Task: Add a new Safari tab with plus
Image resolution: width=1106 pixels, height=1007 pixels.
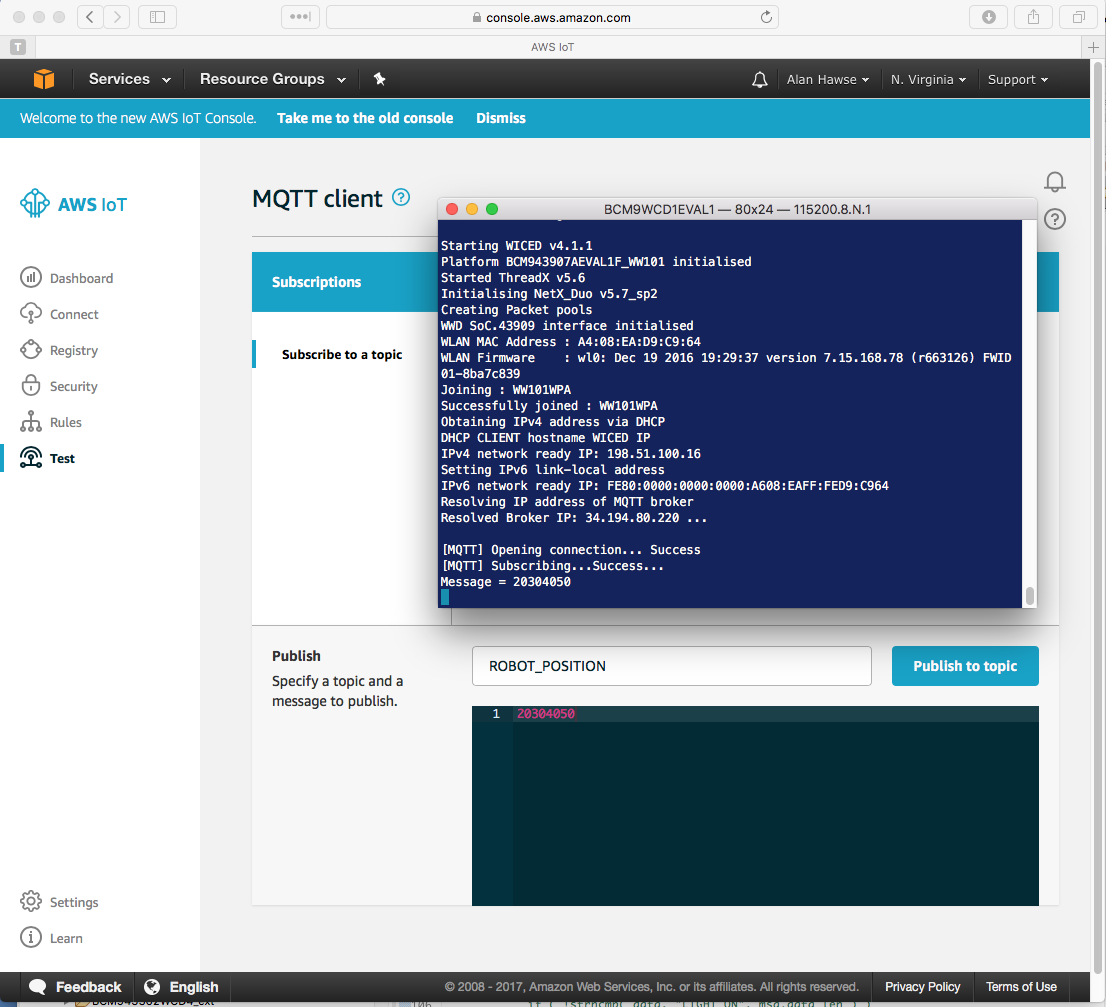Action: 1093,47
